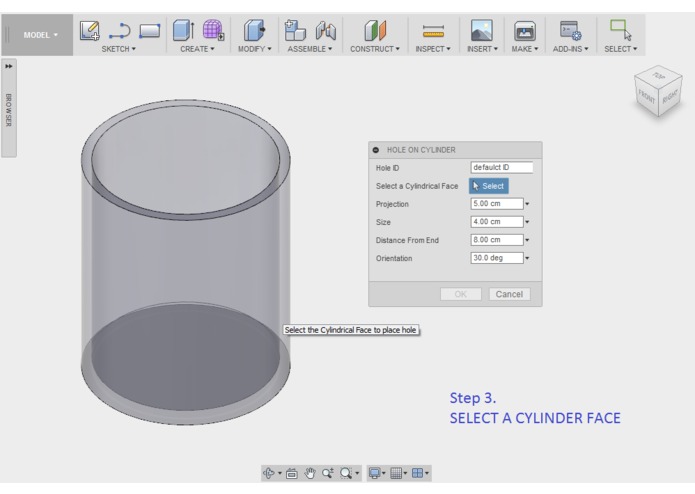
Task: Open the Display Settings dropdown arrow
Action: [384, 474]
